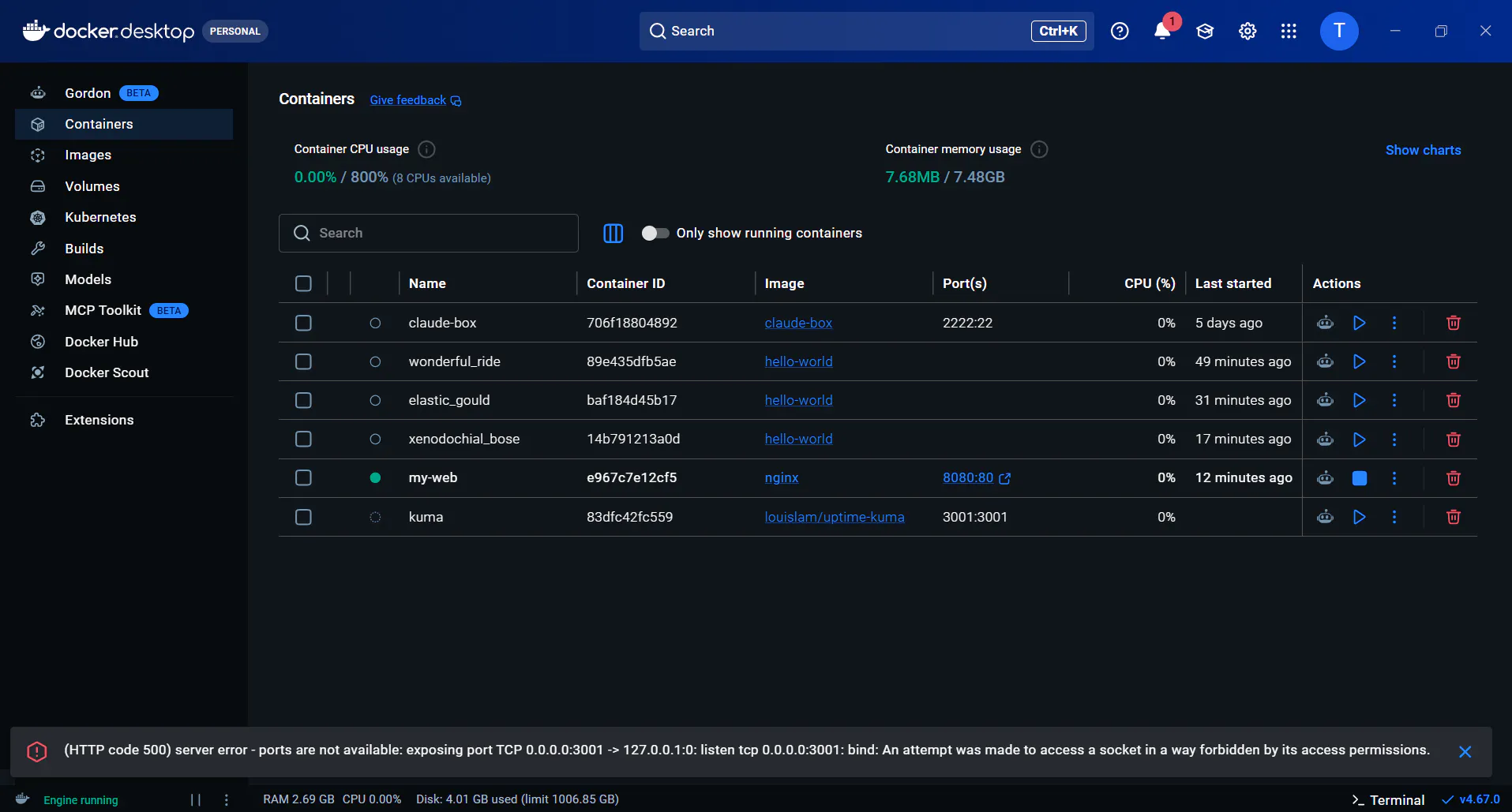The width and height of the screenshot is (1512, 812).
Task: Open the Kubernetes section
Action: [x=124, y=217]
